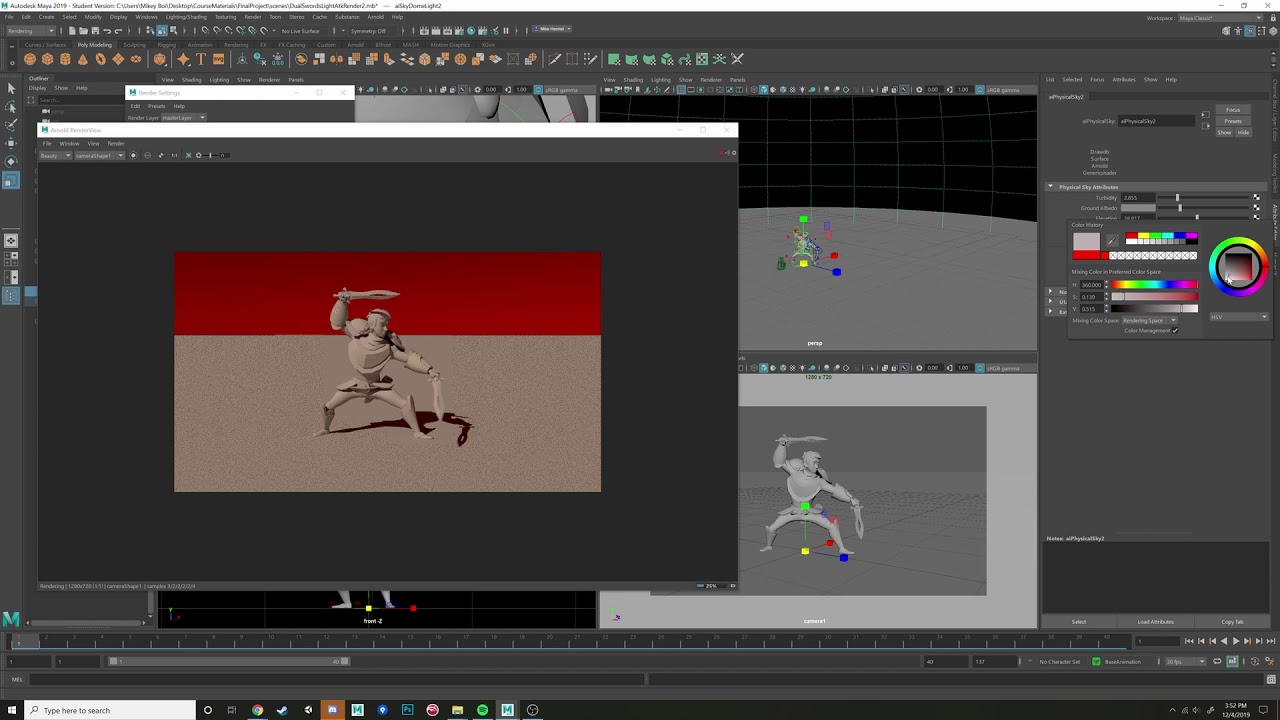Create a polygon cylinder from the shelf

tap(65, 59)
